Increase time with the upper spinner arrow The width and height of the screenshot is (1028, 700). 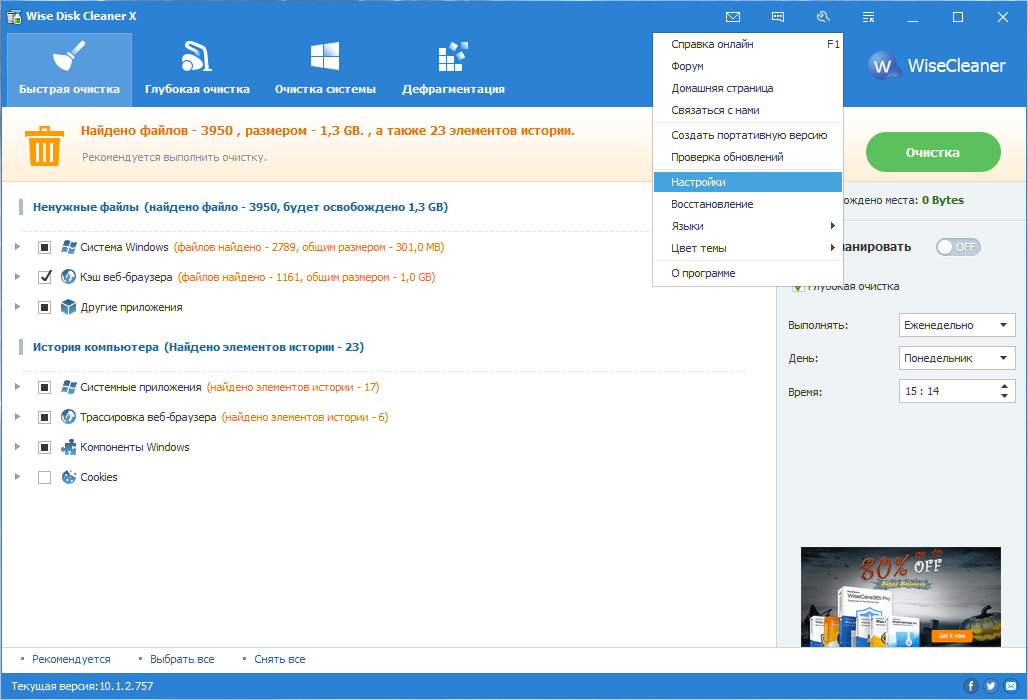1004,386
